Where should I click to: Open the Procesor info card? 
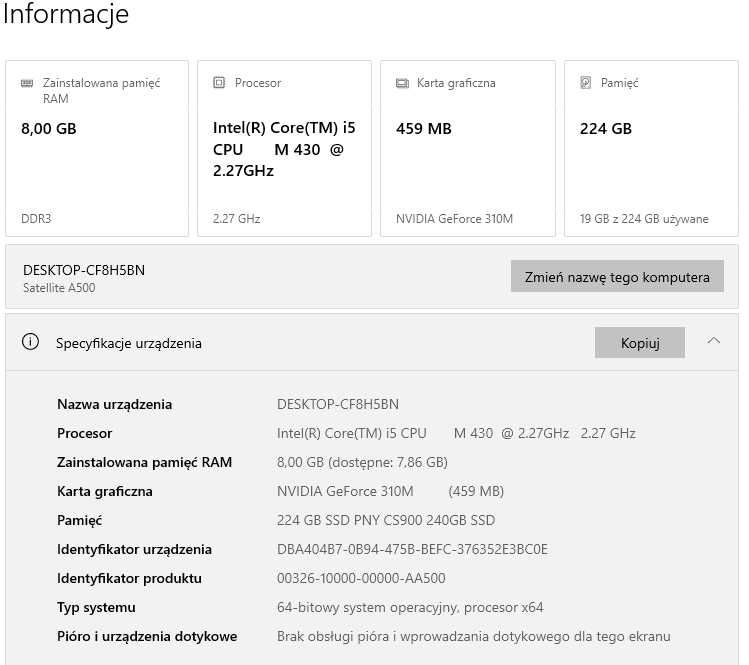click(284, 148)
